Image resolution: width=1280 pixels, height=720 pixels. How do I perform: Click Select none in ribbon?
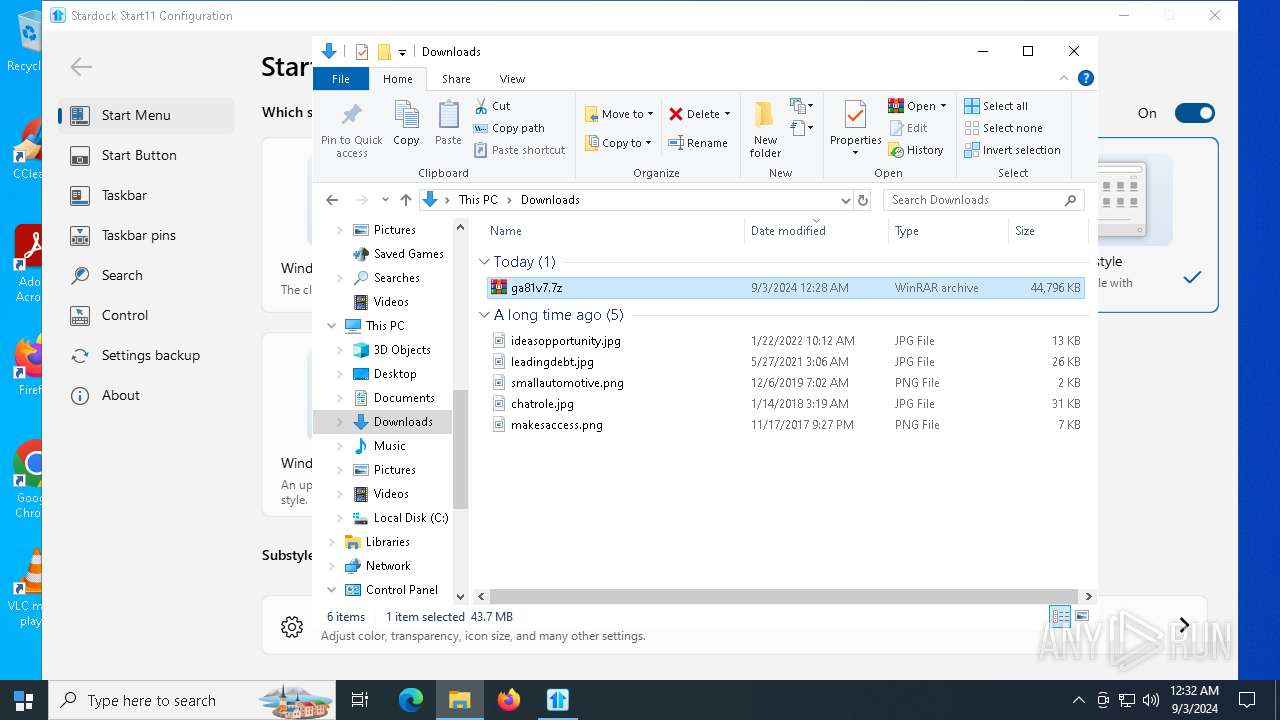click(x=1004, y=128)
